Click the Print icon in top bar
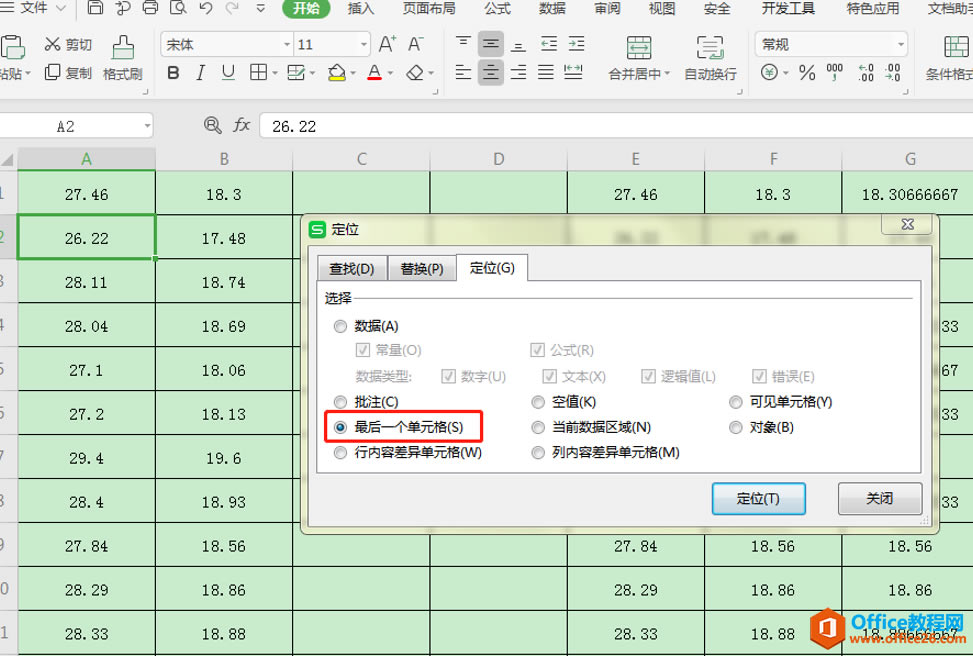 click(x=150, y=7)
